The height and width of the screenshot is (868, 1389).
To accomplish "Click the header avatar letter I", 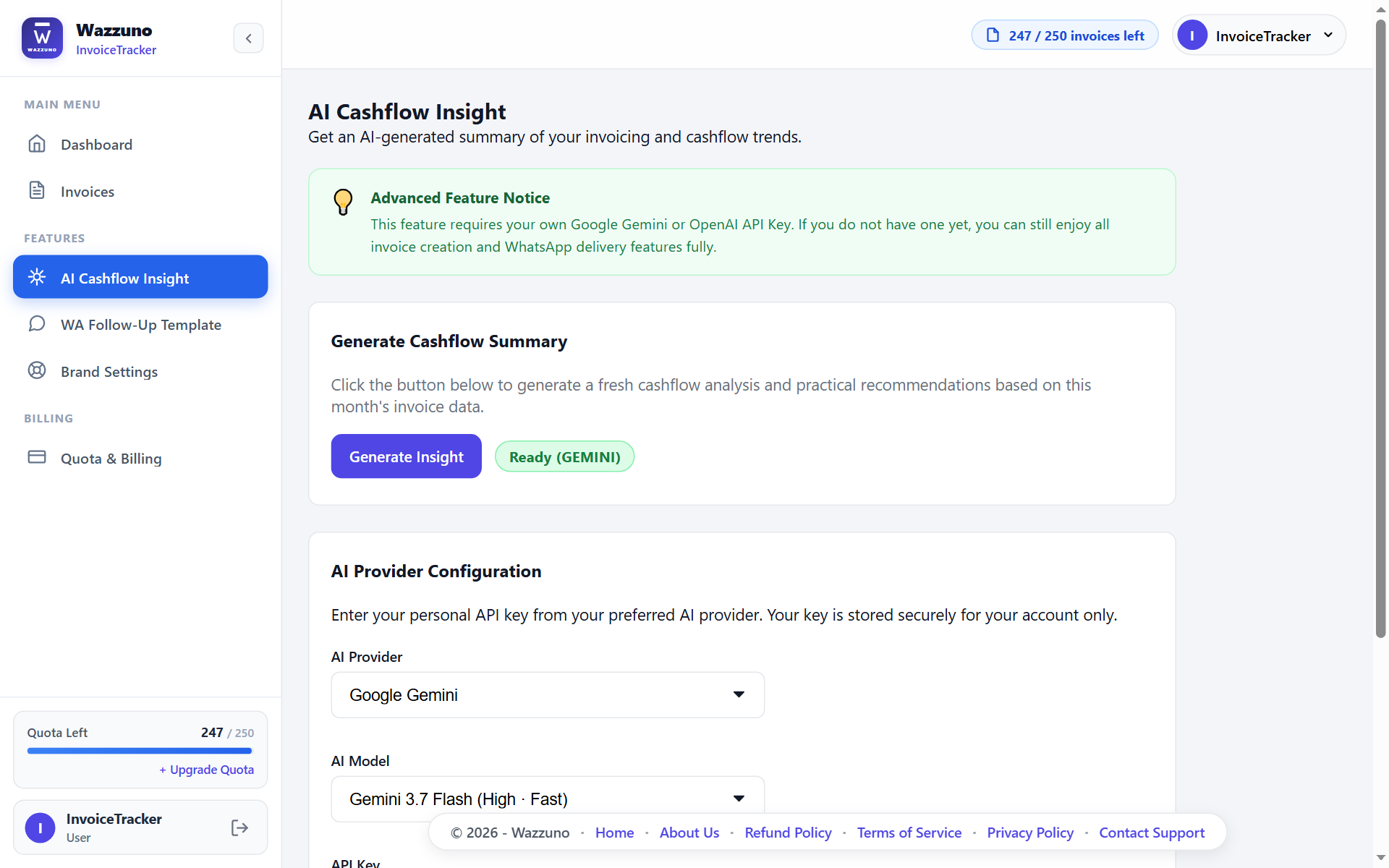I will pos(1192,35).
